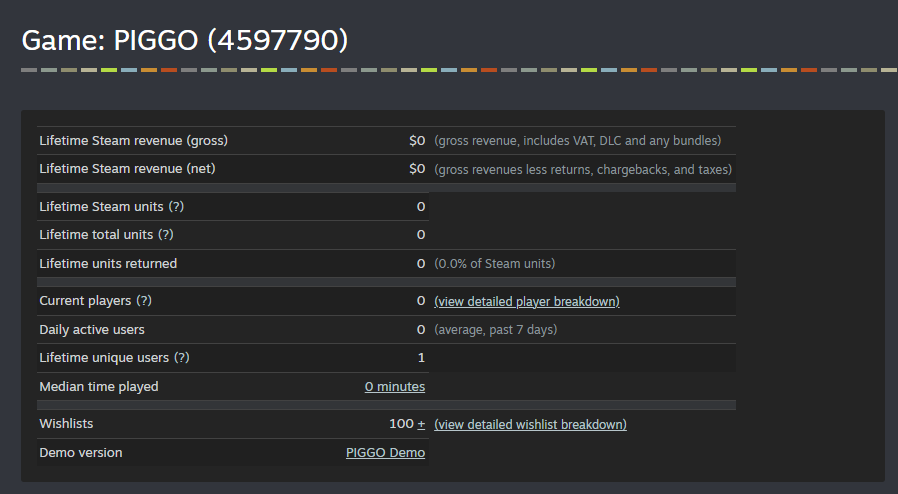Click the gross revenue $0 value
898x494 pixels.
[417, 141]
